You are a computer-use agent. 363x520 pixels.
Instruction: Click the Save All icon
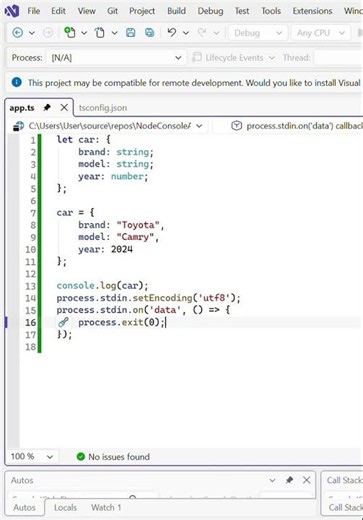click(x=149, y=33)
